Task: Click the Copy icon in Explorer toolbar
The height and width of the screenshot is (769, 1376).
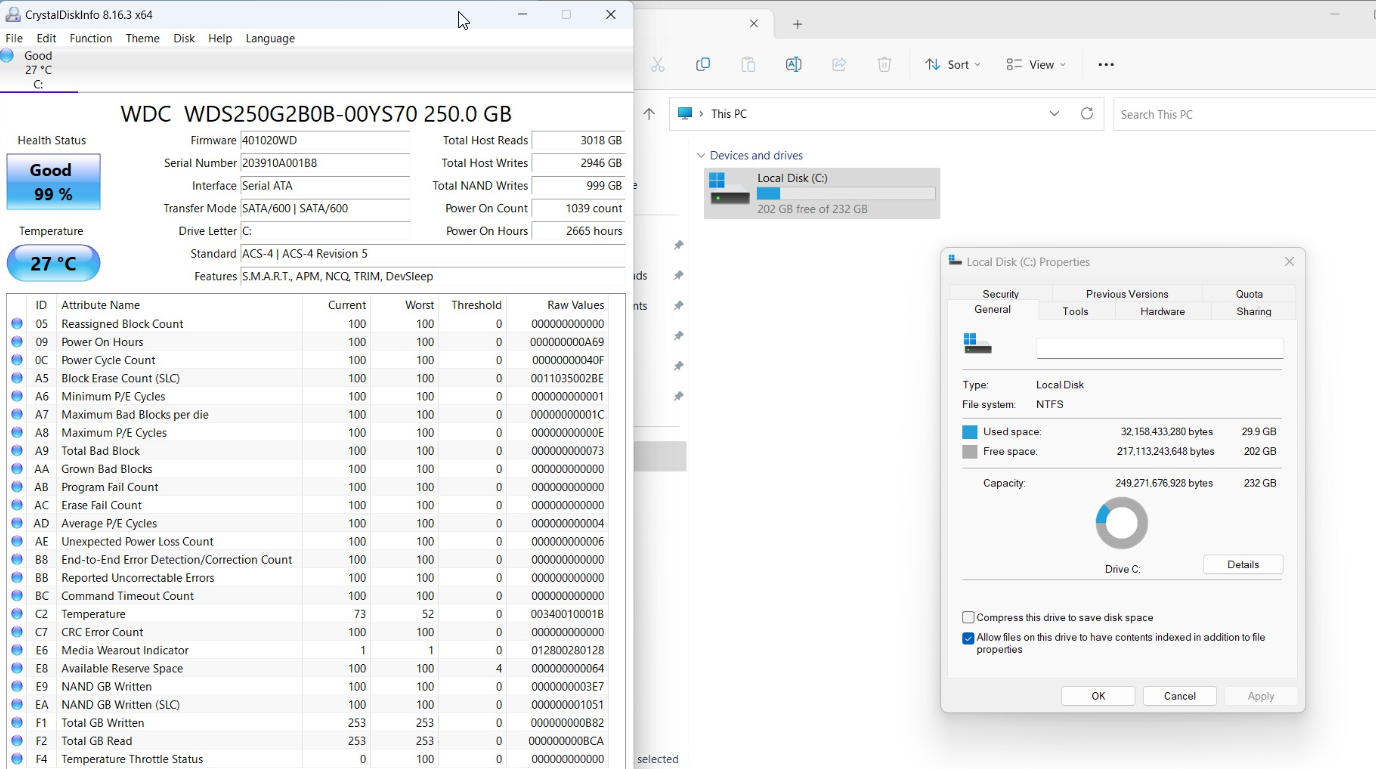Action: point(703,64)
